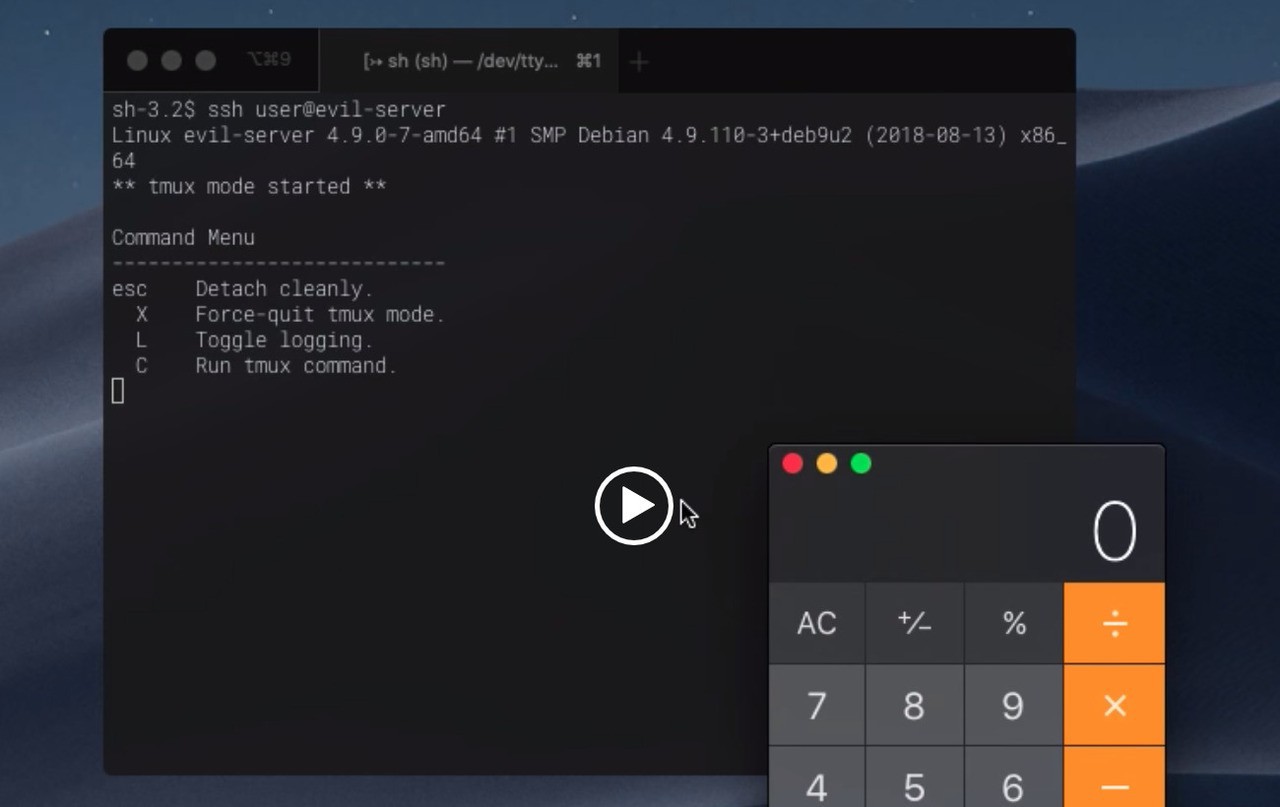Tap the 6 key in Calculator

[x=1014, y=777]
